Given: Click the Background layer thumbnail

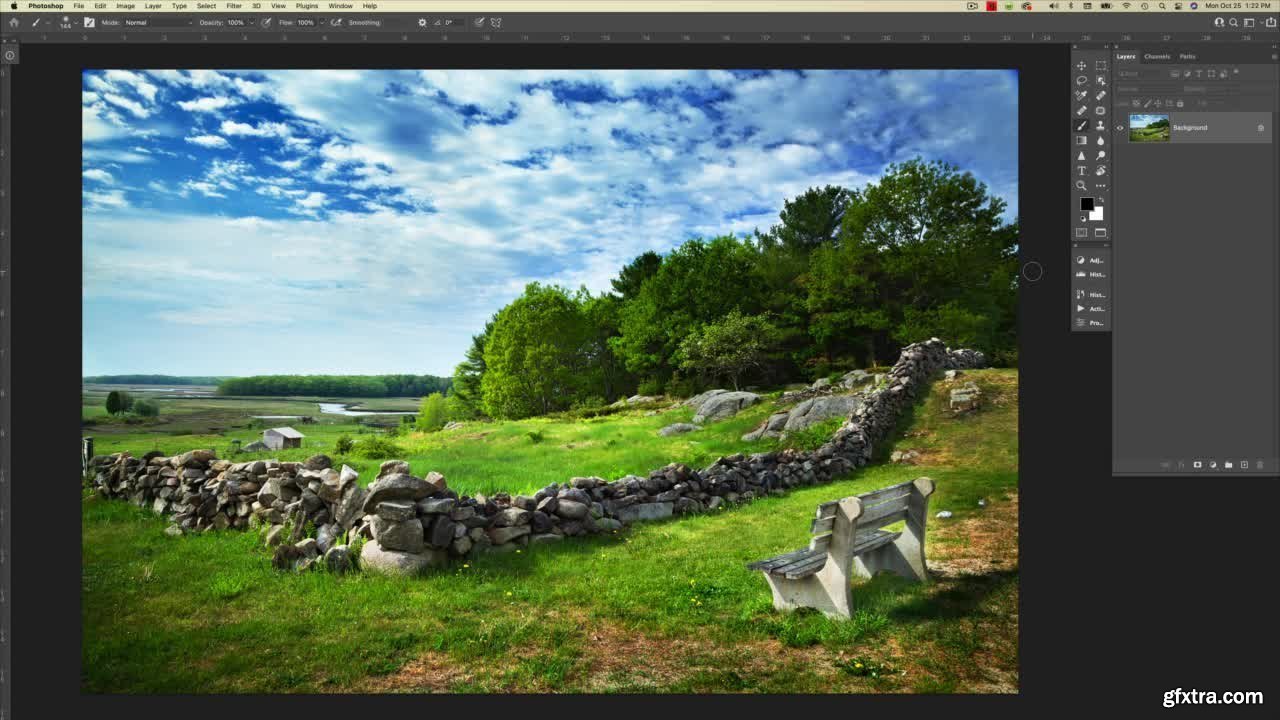Looking at the screenshot, I should pos(1149,128).
